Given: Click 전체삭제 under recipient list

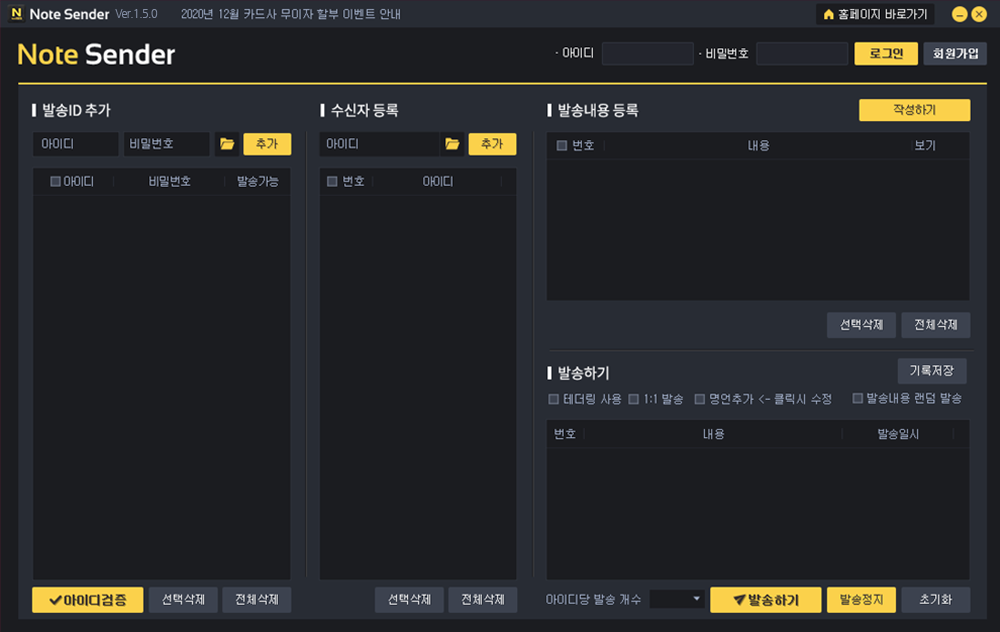Looking at the screenshot, I should pos(483,600).
